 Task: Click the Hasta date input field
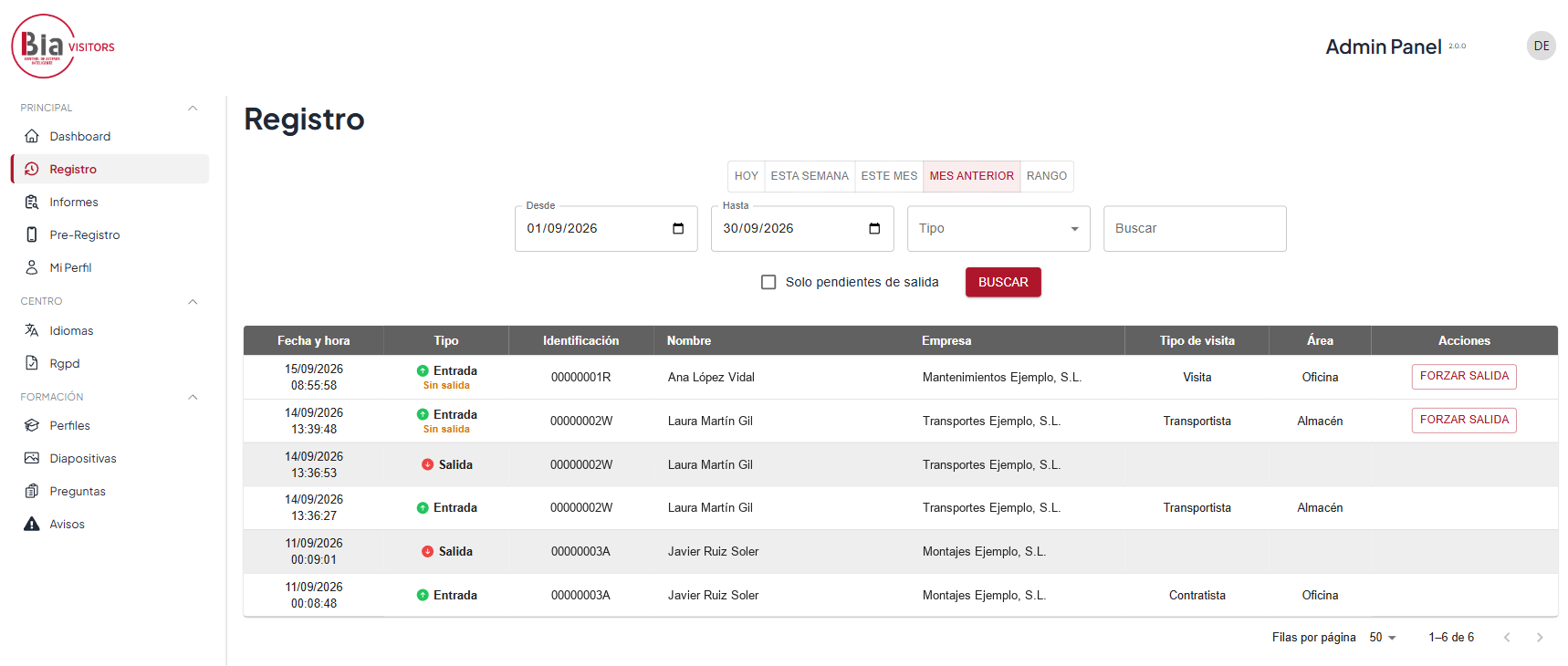(802, 228)
